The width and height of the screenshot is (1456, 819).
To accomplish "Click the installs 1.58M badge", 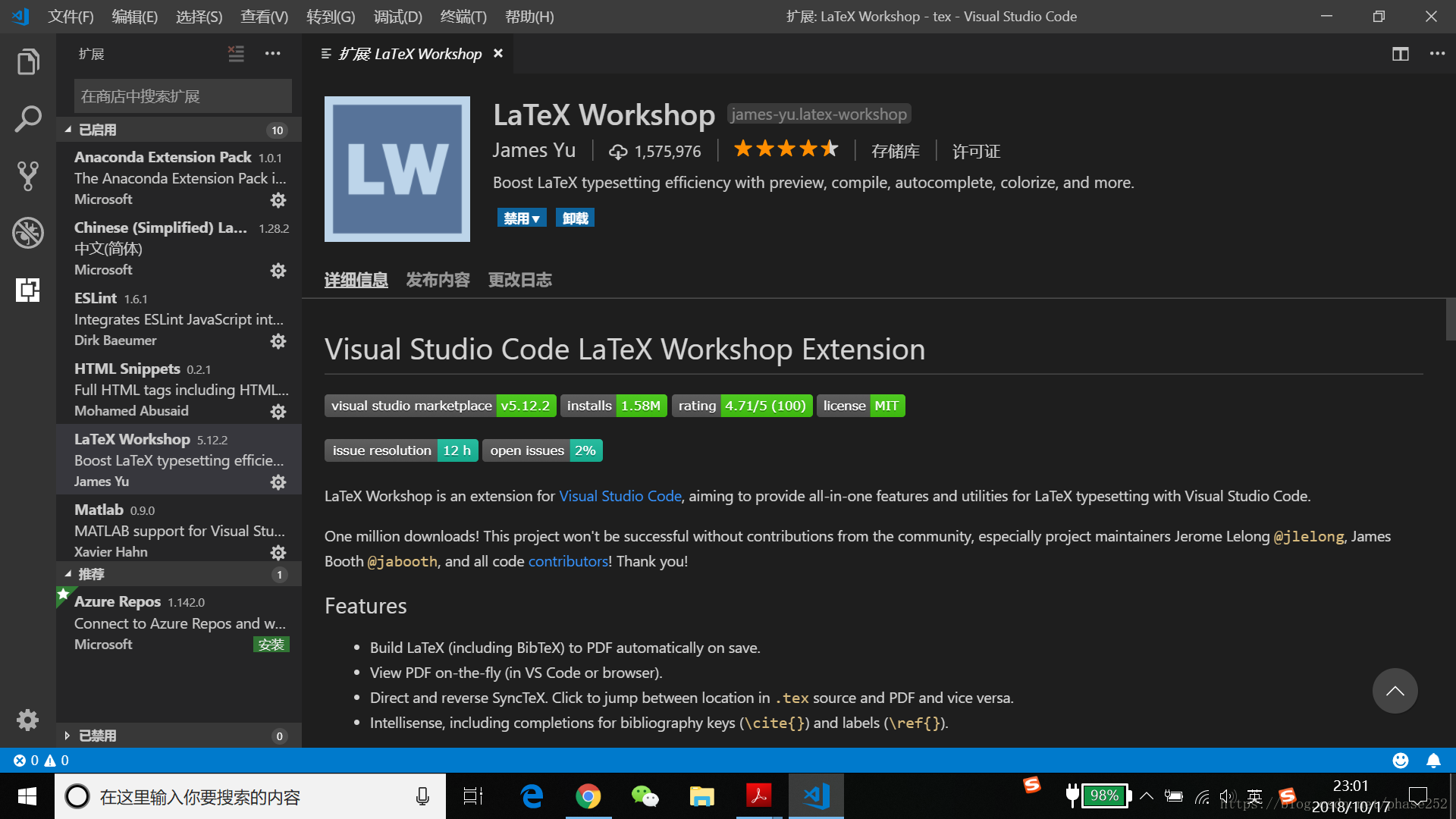I will [x=614, y=406].
